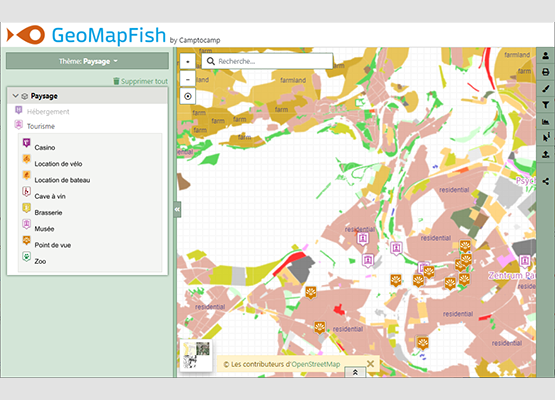555x400 pixels.
Task: Activate the geolocation button
Action: click(188, 96)
